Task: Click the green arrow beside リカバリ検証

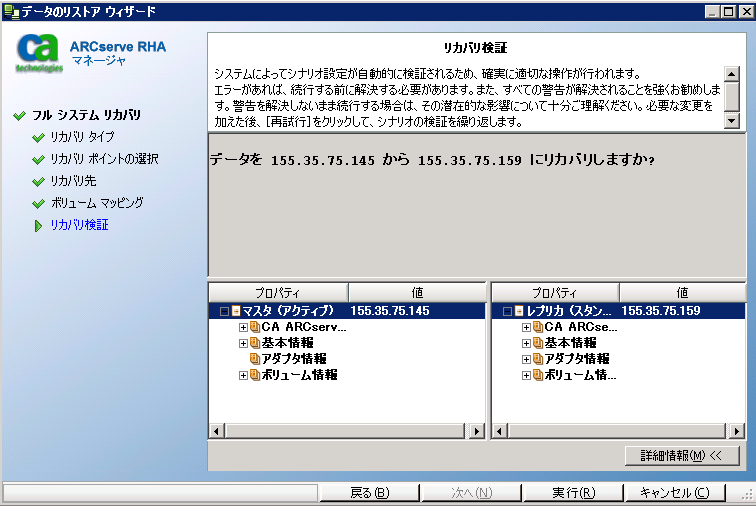Action: tap(38, 226)
